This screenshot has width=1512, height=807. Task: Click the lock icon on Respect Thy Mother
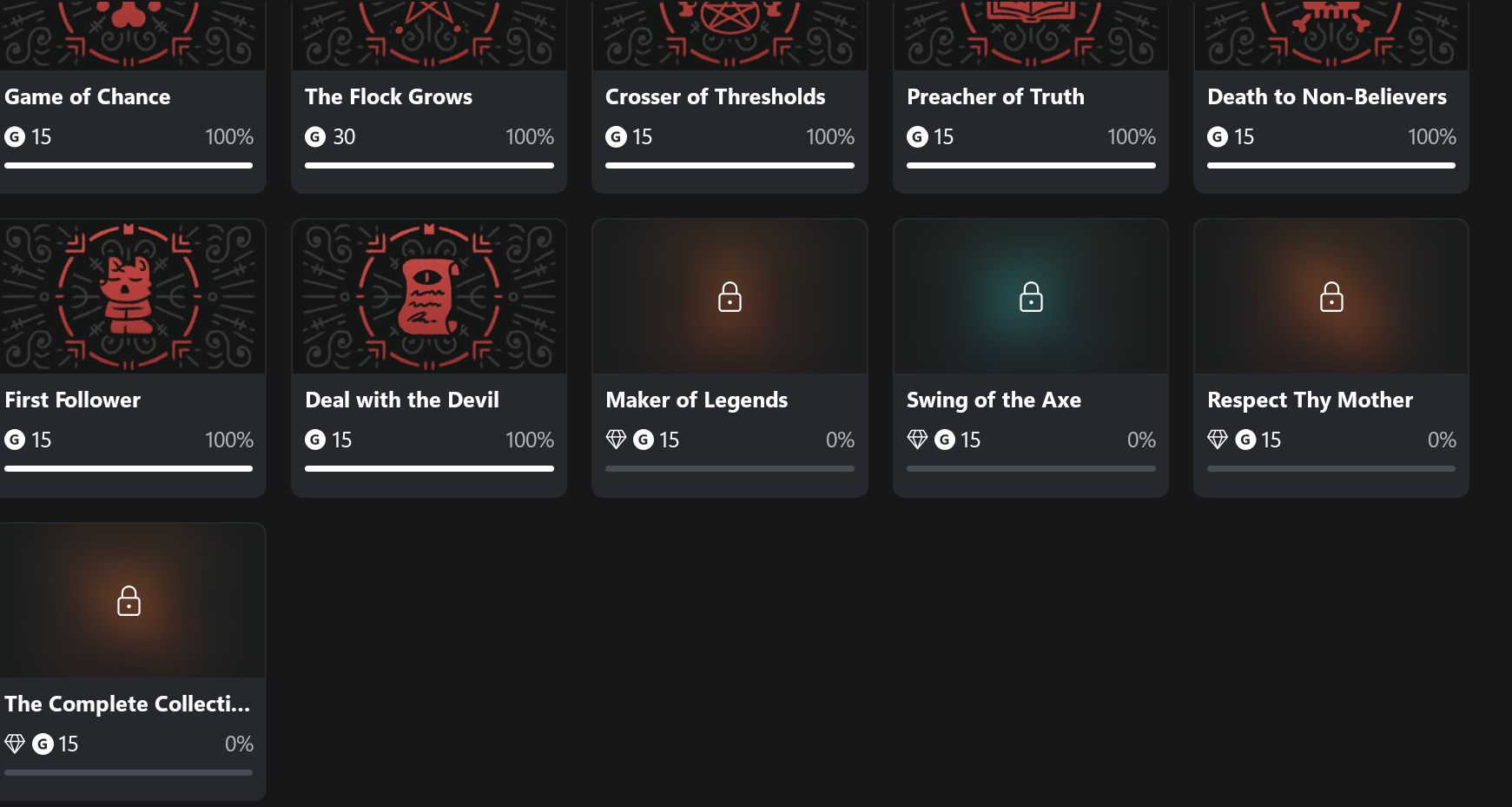[x=1331, y=297]
